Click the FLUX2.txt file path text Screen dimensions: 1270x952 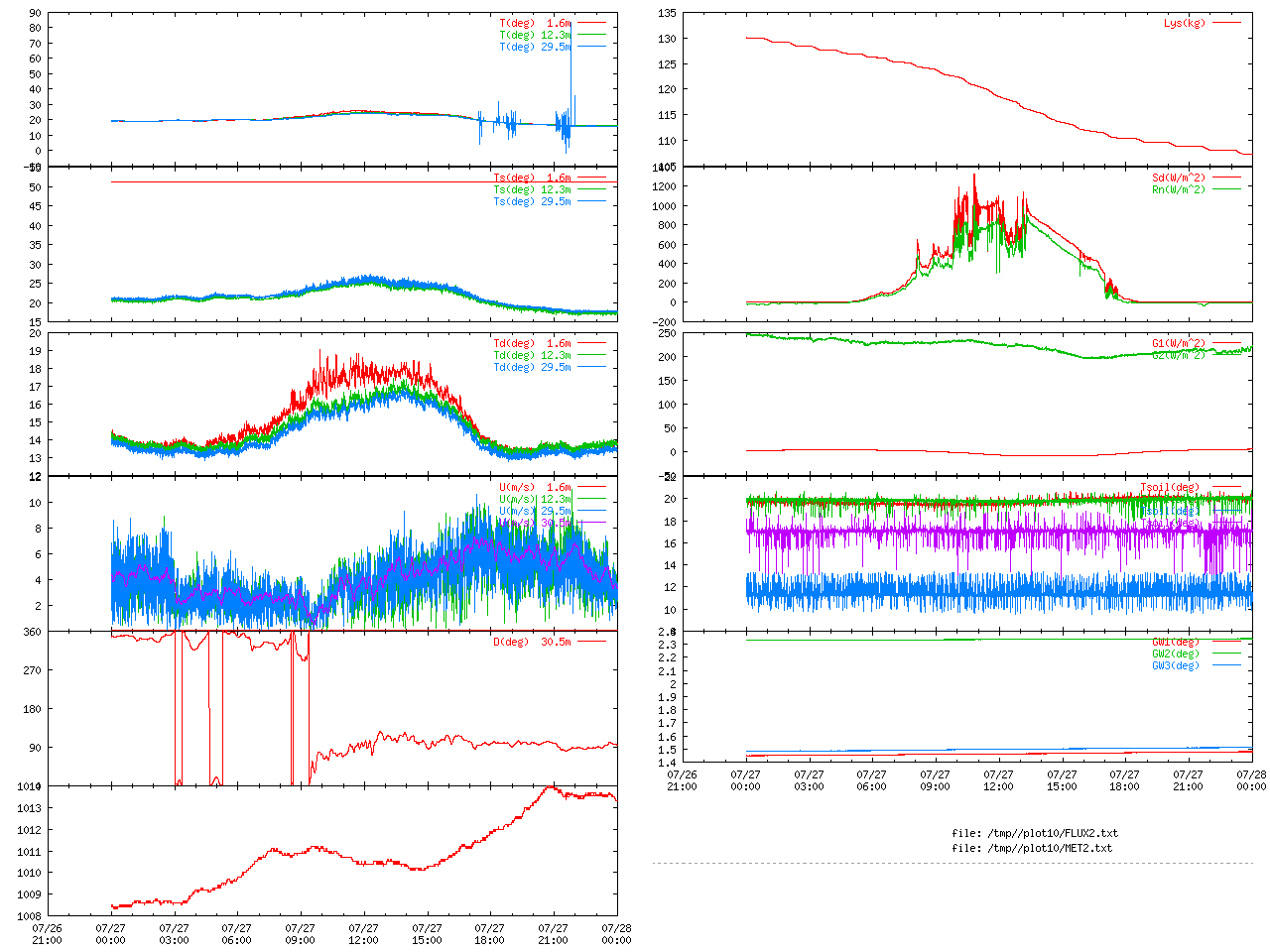pos(1035,833)
